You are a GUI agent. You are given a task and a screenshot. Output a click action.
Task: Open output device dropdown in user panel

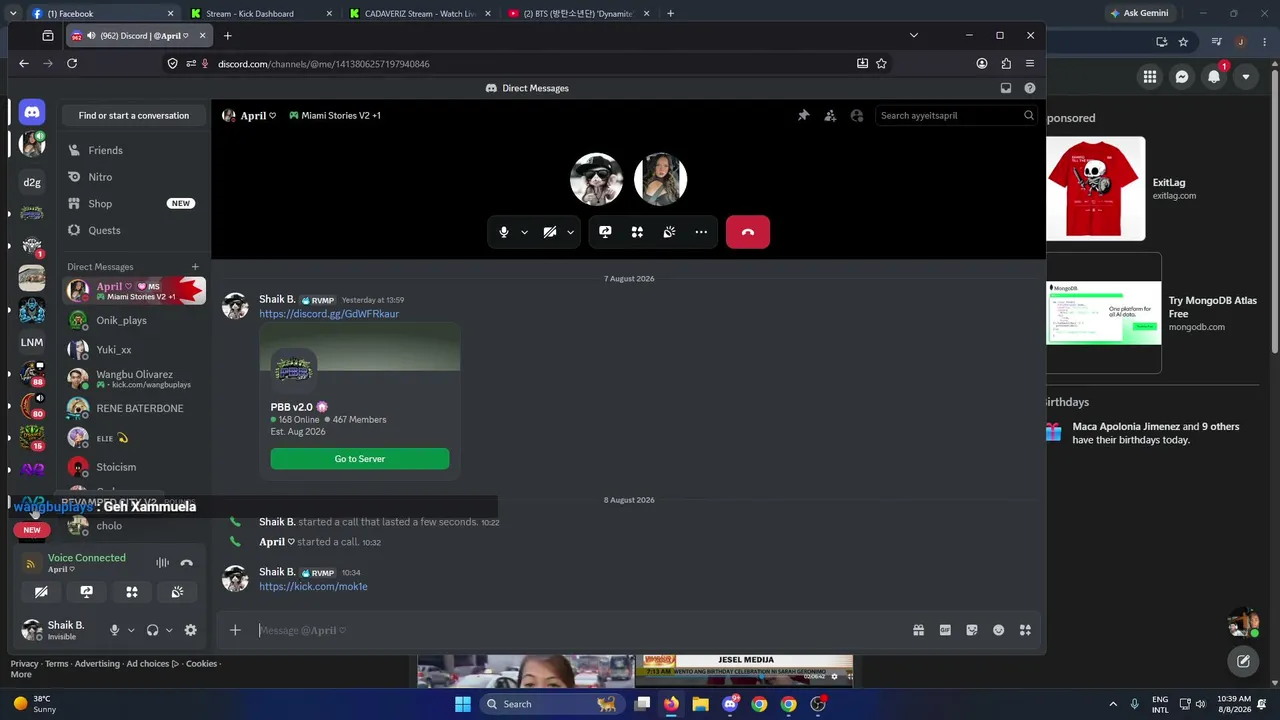(x=169, y=630)
